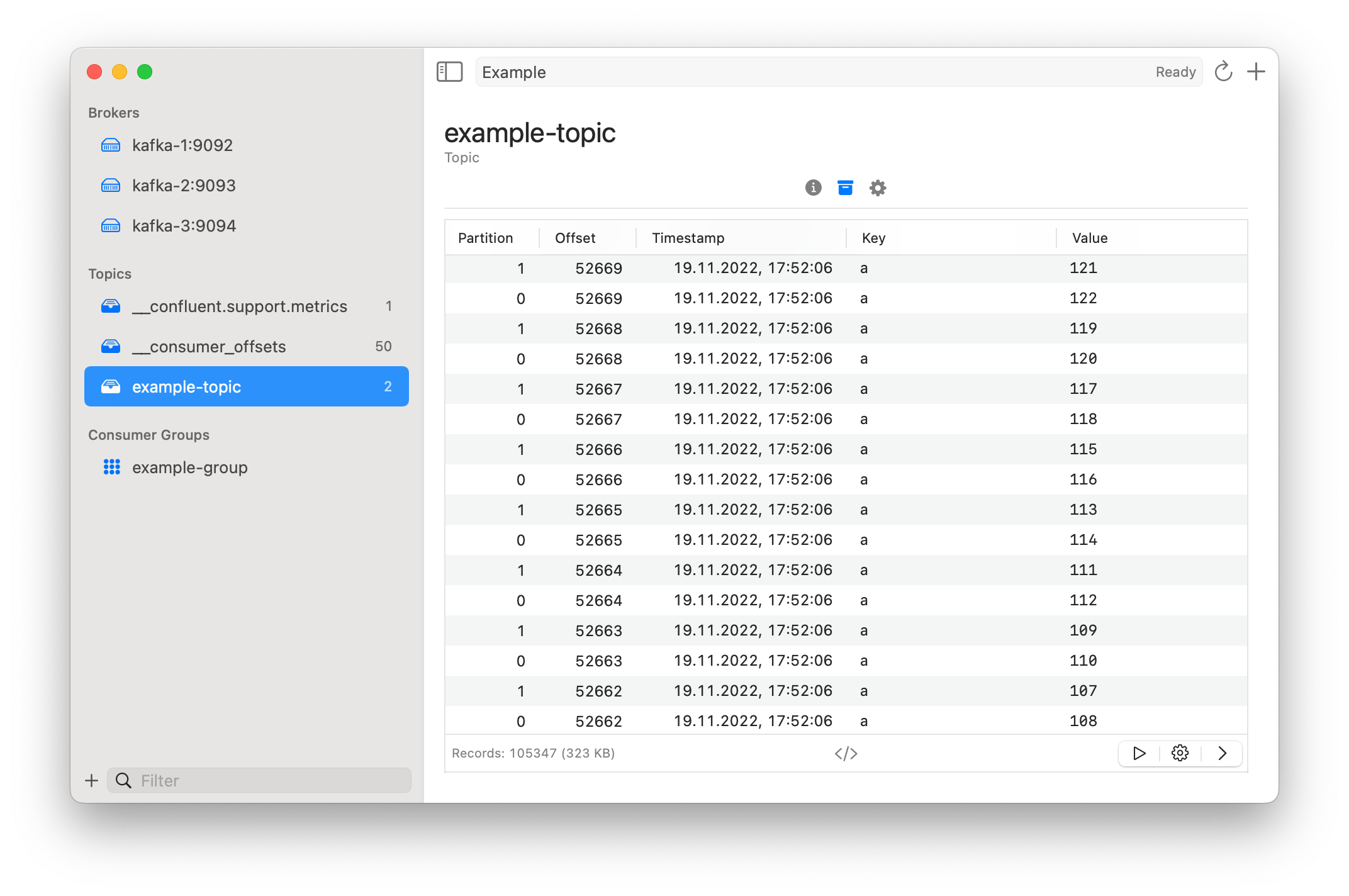This screenshot has height=896, width=1349.
Task: Click the Consumer Groups section header
Action: [x=148, y=435]
